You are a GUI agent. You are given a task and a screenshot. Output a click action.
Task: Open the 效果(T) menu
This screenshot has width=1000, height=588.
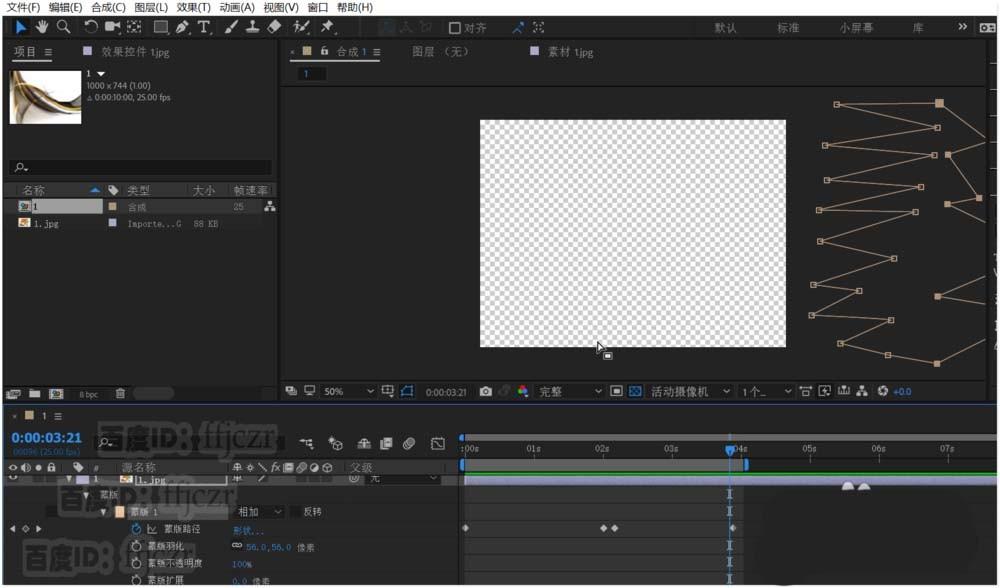[193, 7]
